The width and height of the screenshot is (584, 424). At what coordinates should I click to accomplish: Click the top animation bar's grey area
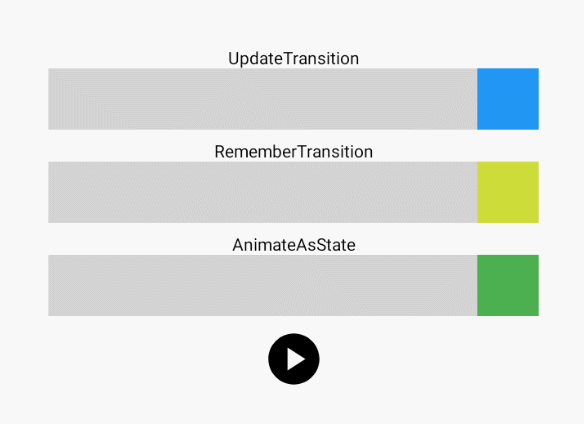(x=263, y=99)
